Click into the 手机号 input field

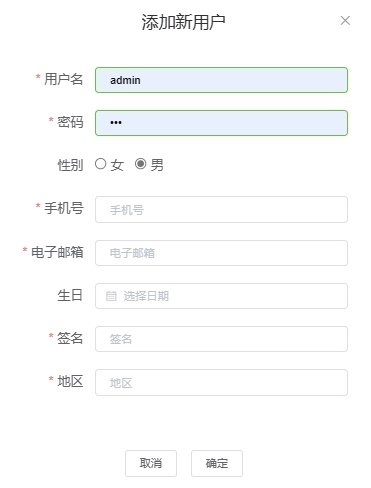[221, 210]
